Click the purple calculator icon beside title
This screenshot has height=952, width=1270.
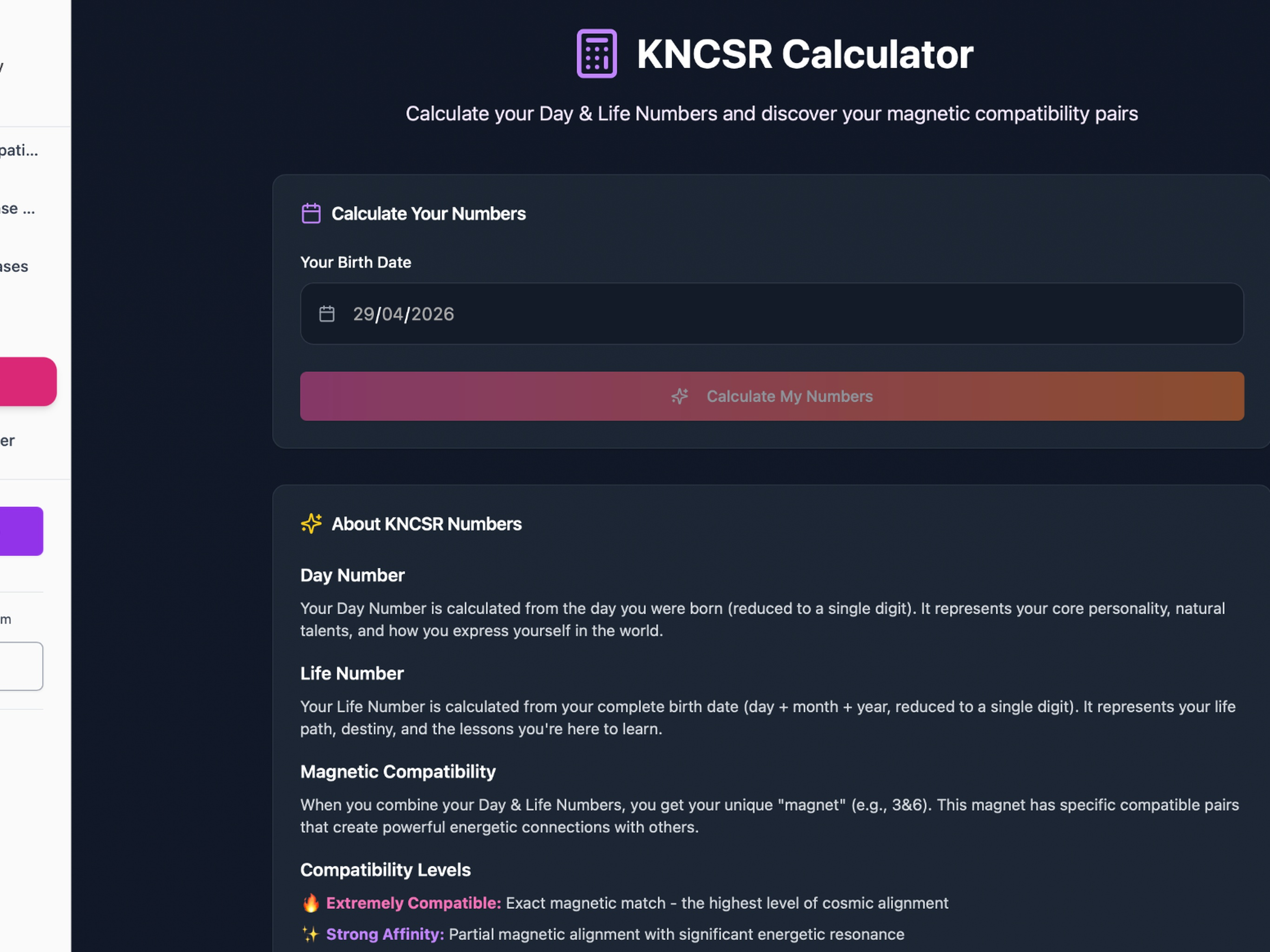[596, 53]
